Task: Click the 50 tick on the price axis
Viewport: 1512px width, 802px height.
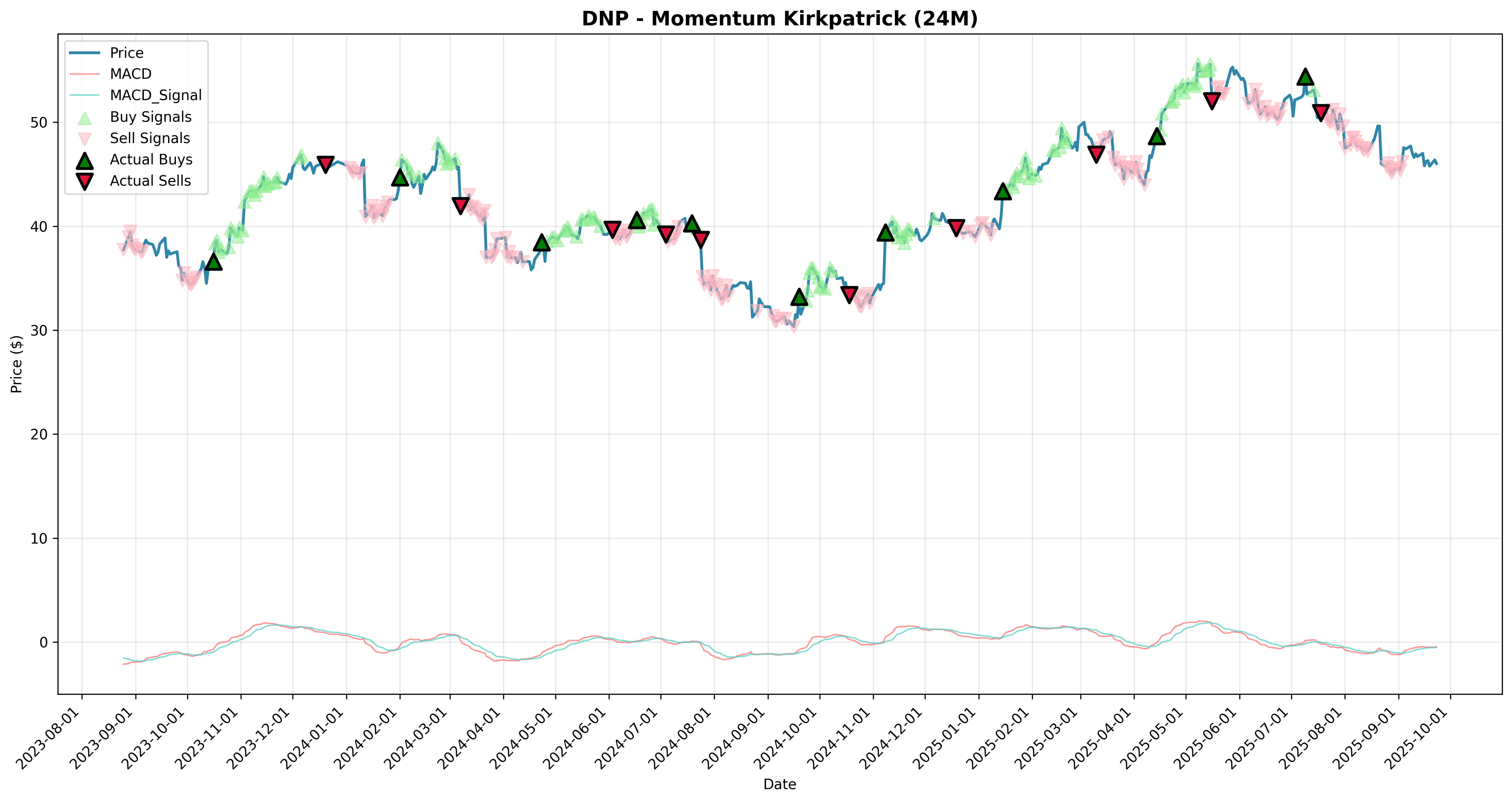Action: (44, 123)
